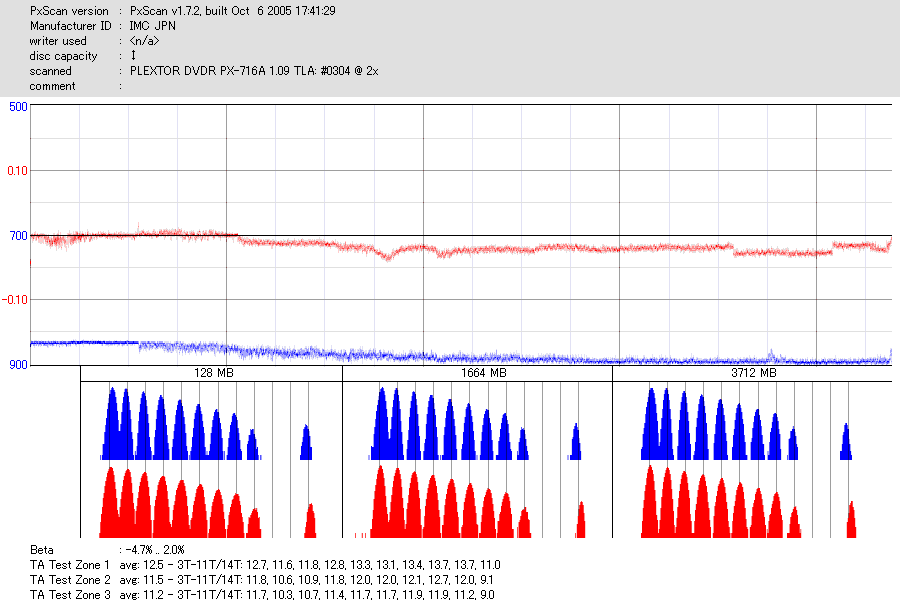Click the Manufacturer ID value IMC JPN
Image resolution: width=900 pixels, height=607 pixels.
(x=153, y=26)
